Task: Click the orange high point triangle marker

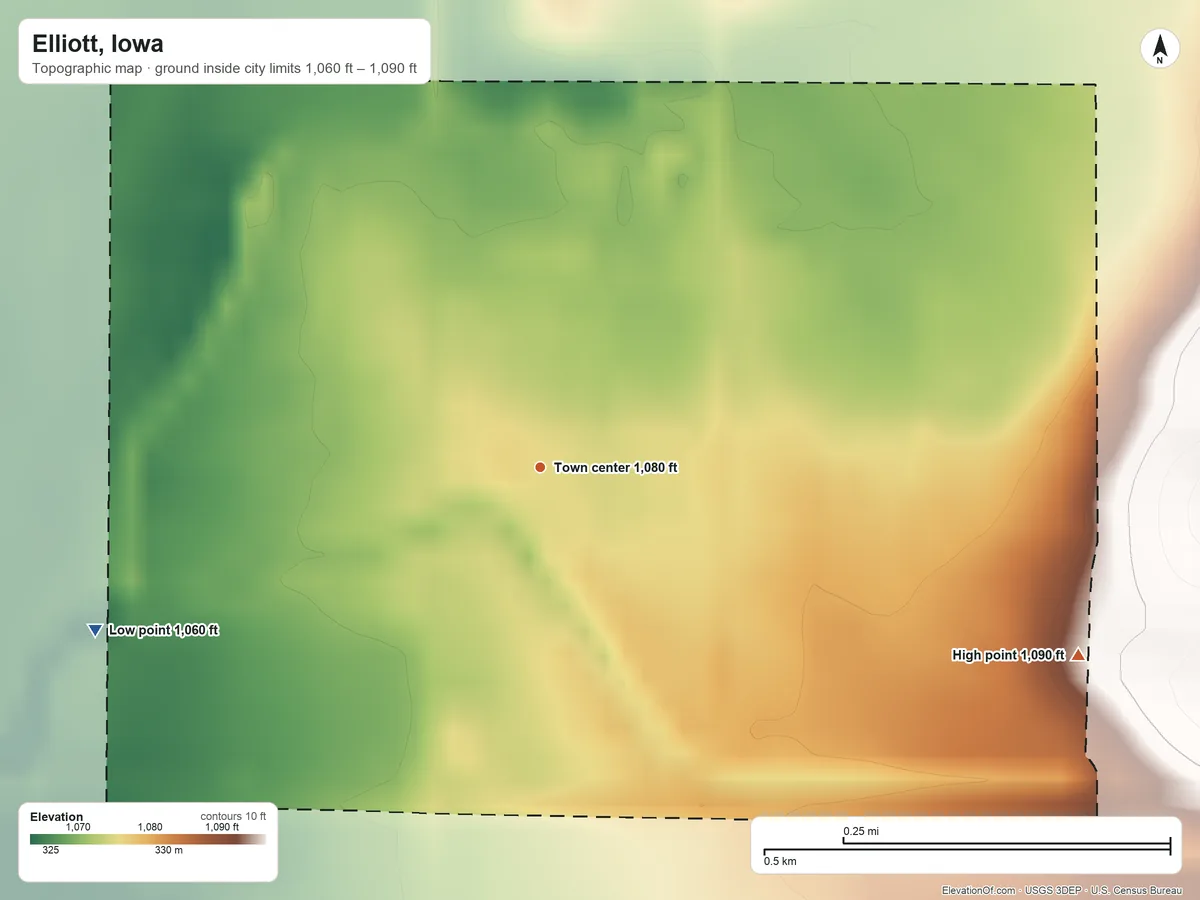Action: coord(1078,655)
